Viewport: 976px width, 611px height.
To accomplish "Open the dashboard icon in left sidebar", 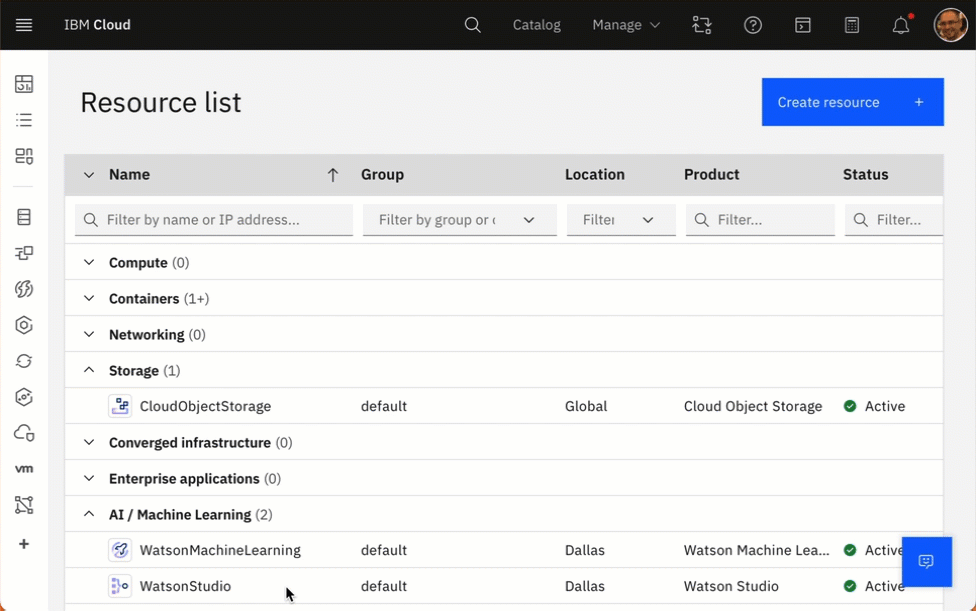I will [x=24, y=84].
